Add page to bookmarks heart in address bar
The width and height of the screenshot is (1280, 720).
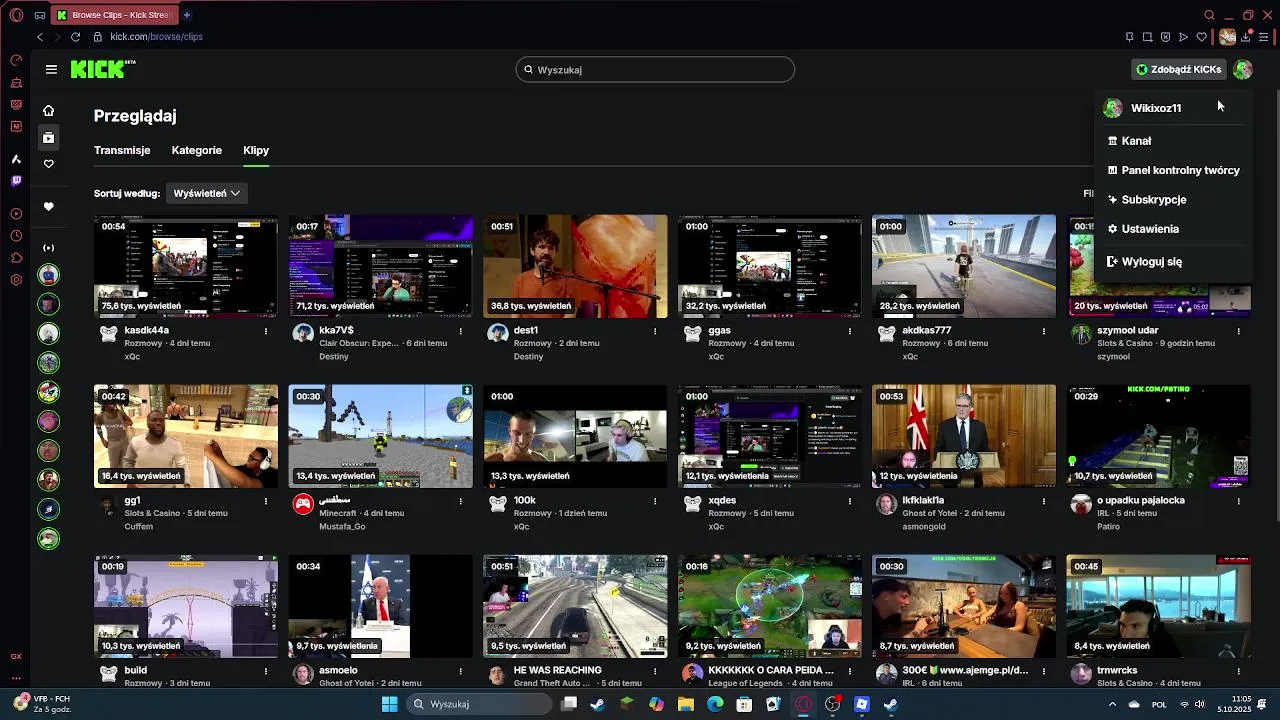[1201, 37]
